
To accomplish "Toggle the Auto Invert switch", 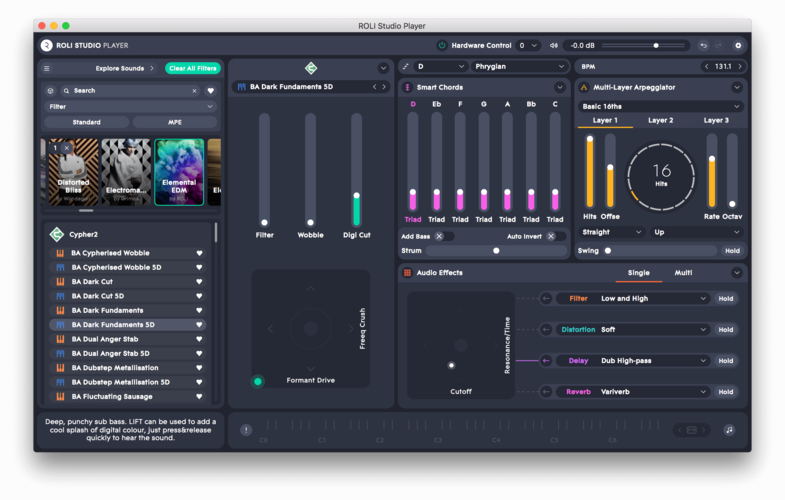I will (x=554, y=236).
